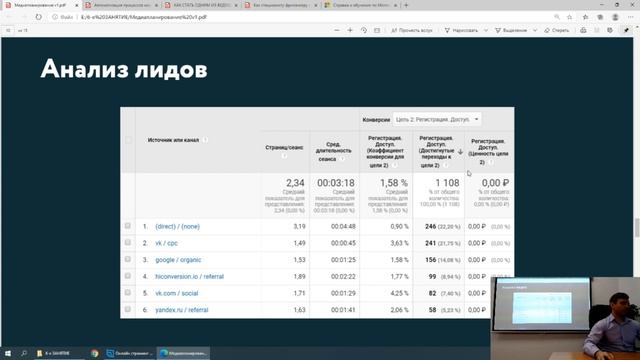640x360 pixels.
Task: Click the total completions value 1 108
Action: (447, 183)
